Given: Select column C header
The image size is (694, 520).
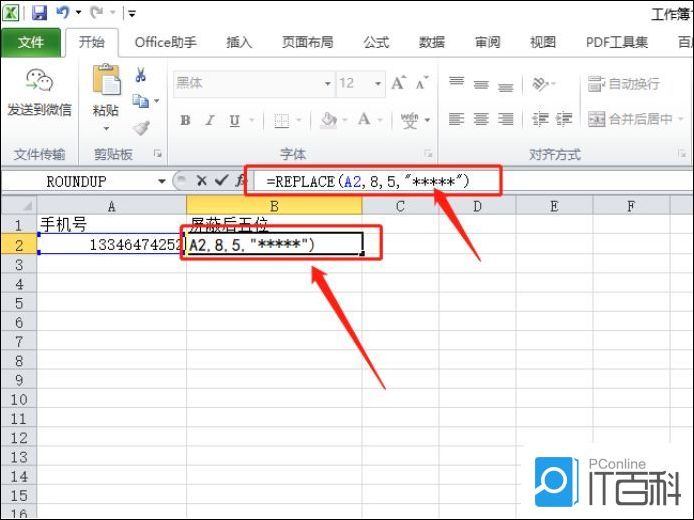Looking at the screenshot, I should (x=400, y=206).
